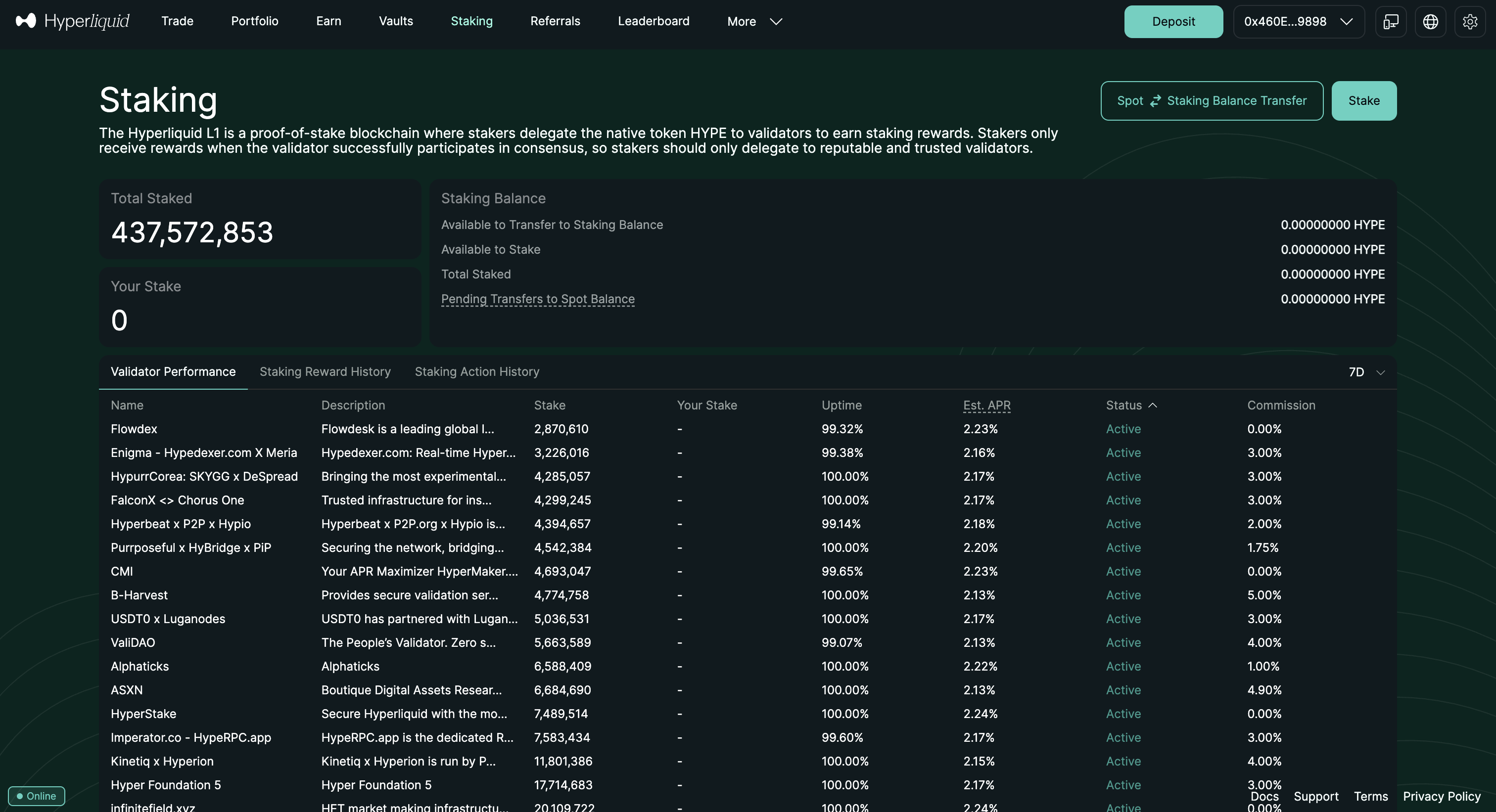1496x812 pixels.
Task: Click the Hyperliquid logo icon
Action: point(26,21)
